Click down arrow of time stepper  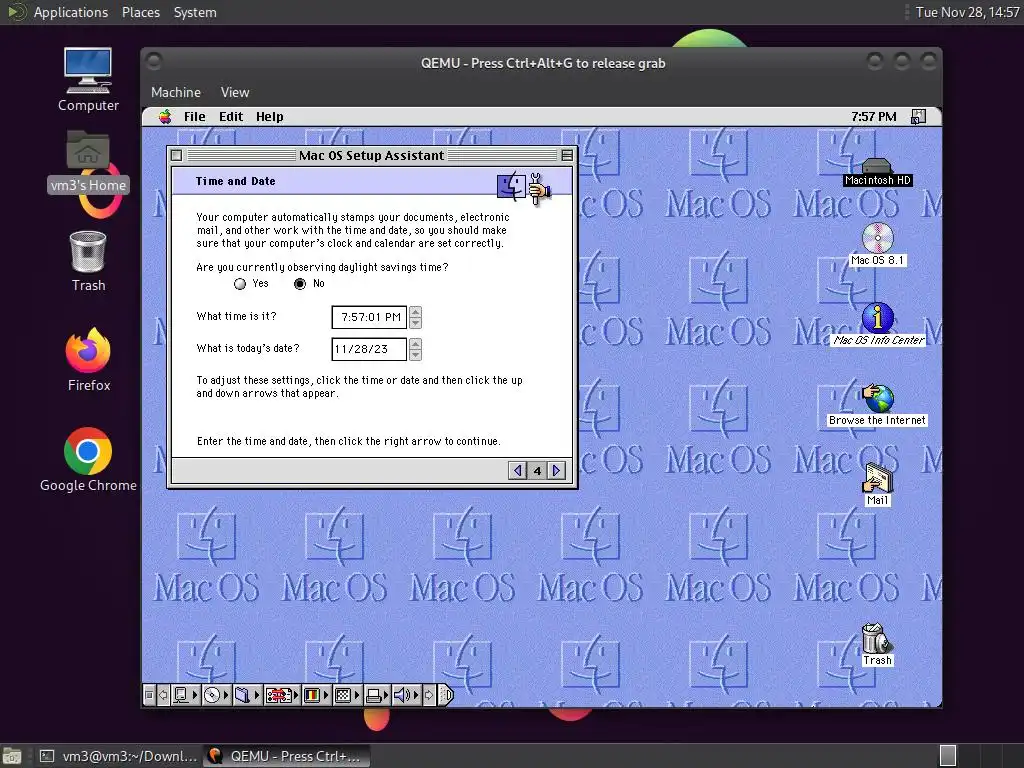415,323
